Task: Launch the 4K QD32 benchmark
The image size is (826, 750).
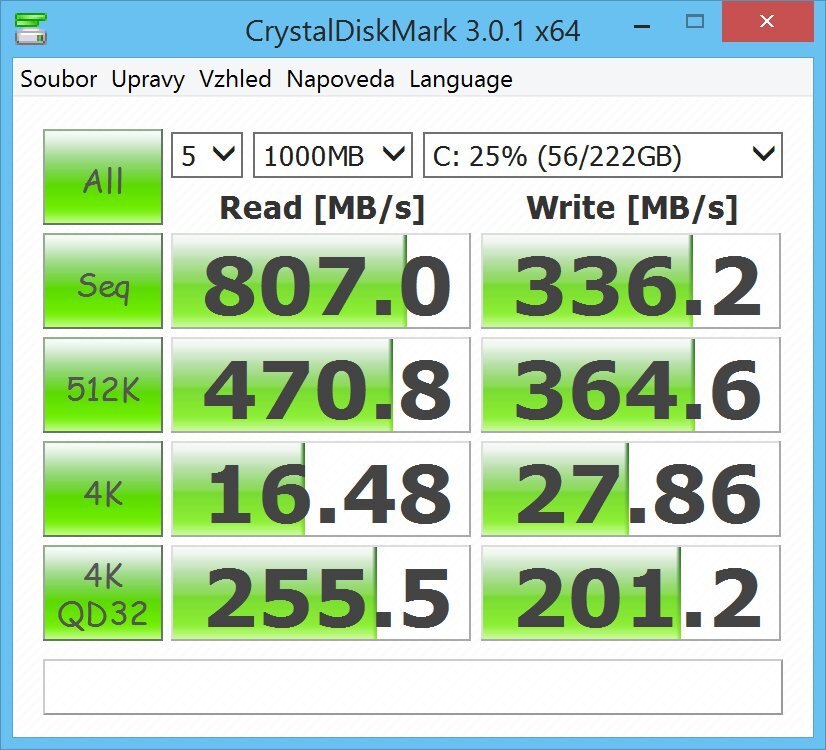Action: click(103, 594)
